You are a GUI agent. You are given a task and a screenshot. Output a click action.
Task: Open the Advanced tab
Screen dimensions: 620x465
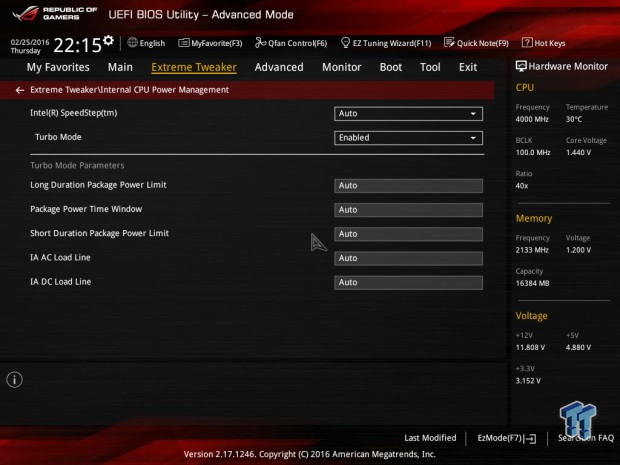(279, 67)
